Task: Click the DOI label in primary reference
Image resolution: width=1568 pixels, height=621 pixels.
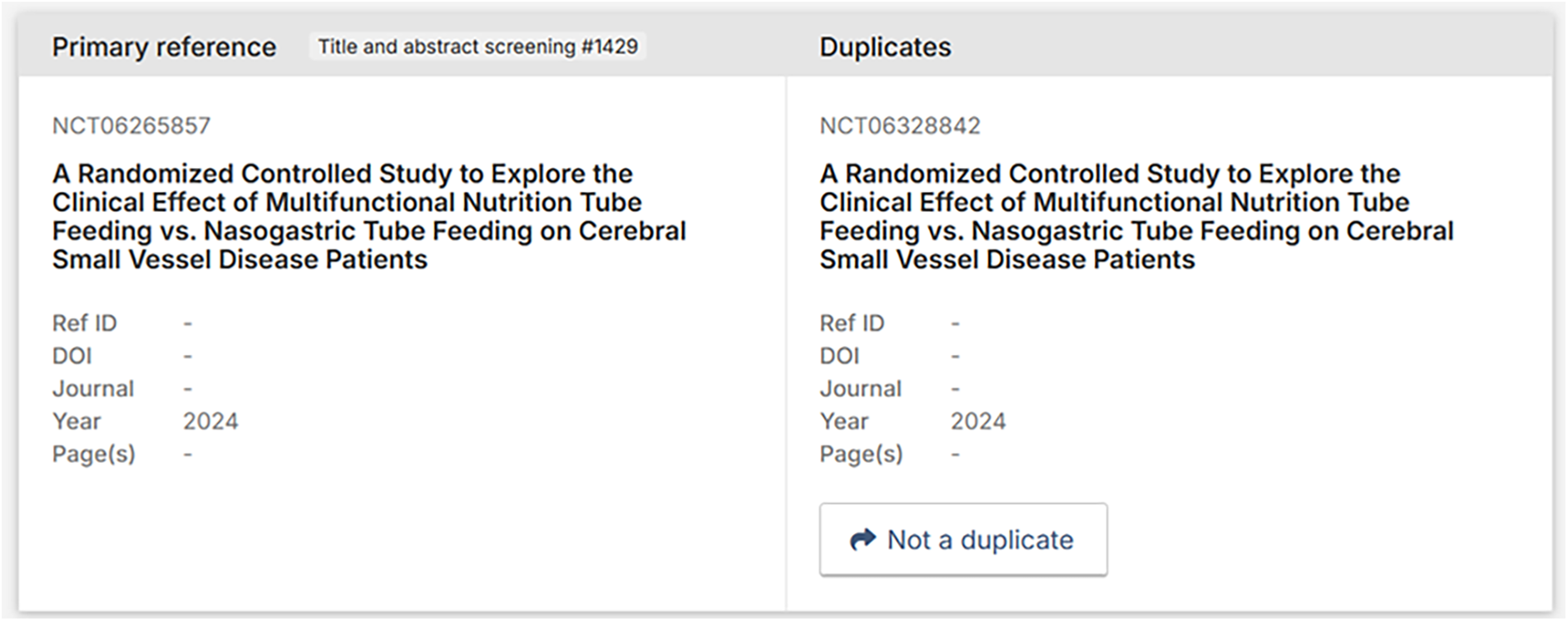Action: [x=72, y=356]
